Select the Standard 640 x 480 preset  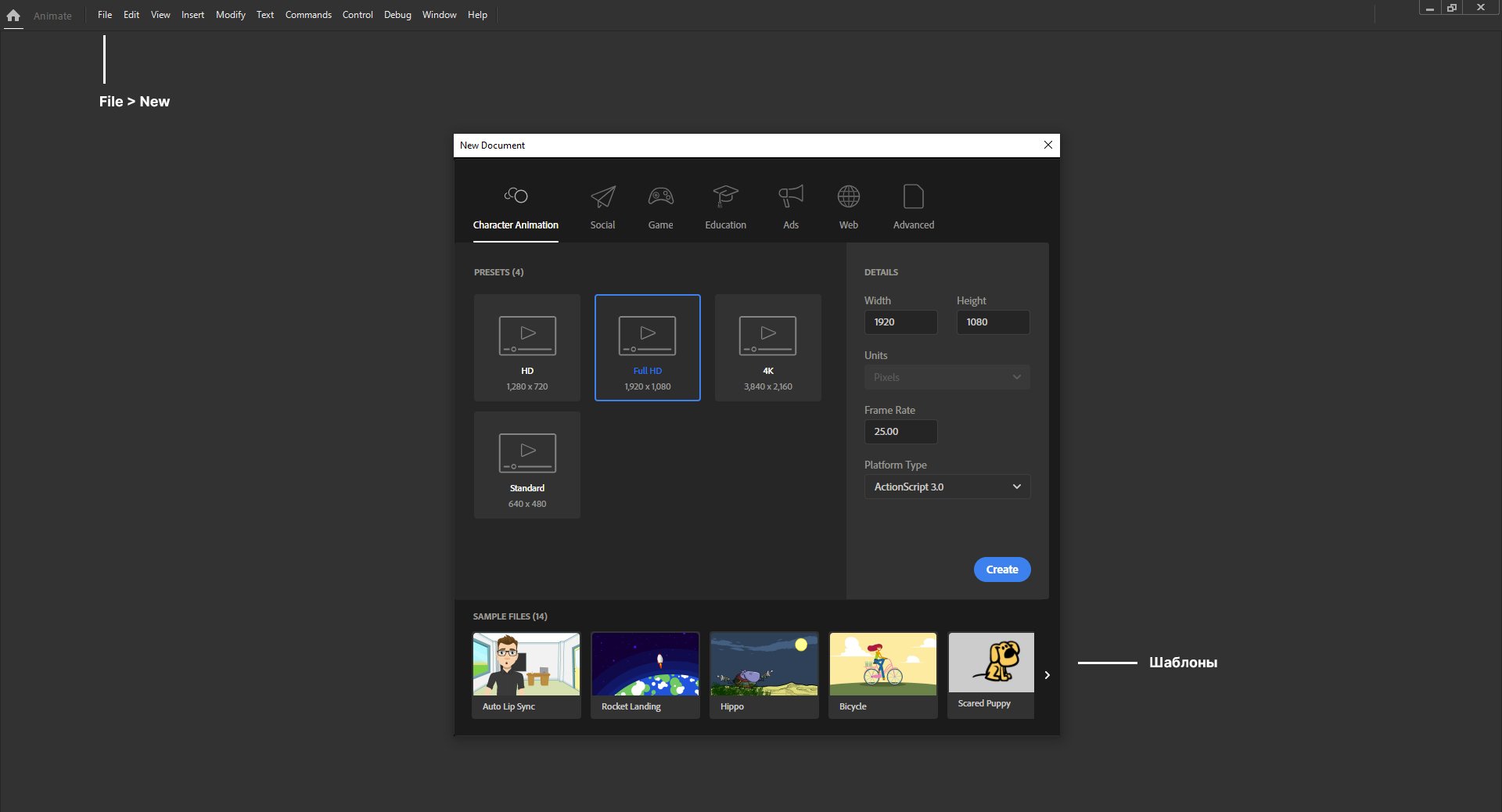pyautogui.click(x=527, y=465)
